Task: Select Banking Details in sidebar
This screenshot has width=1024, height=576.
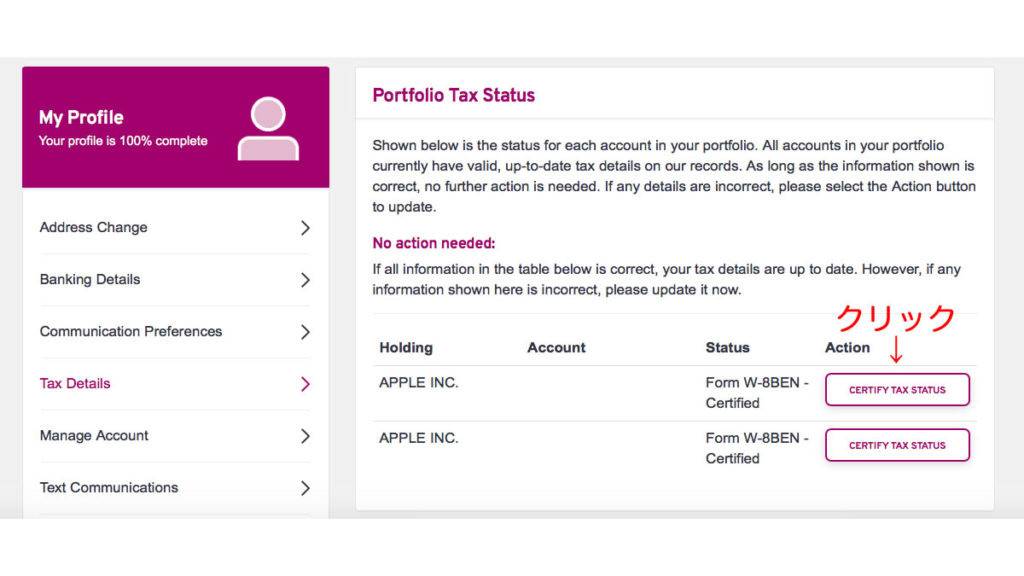Action: [x=175, y=280]
